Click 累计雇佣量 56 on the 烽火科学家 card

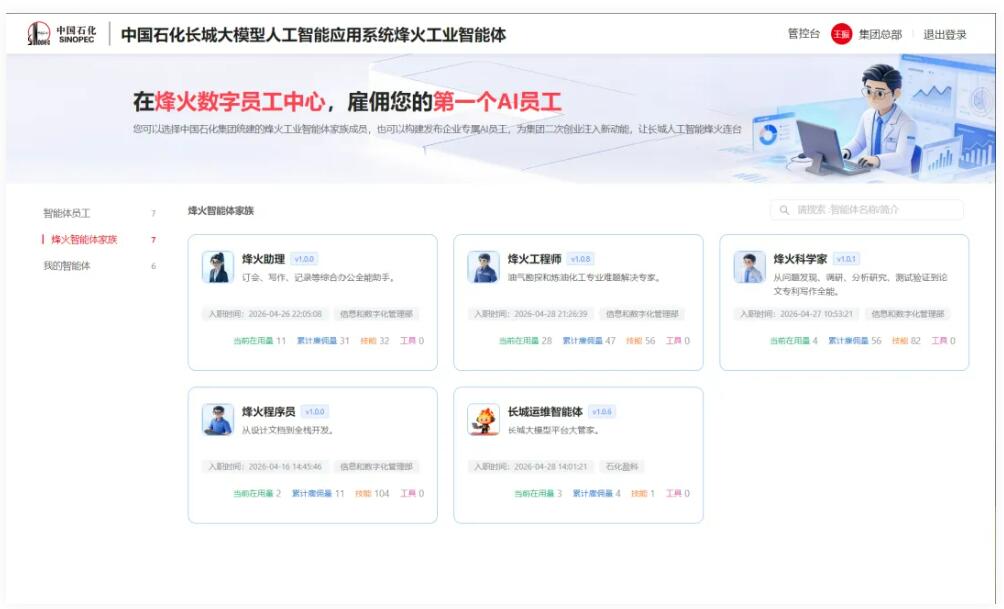coord(854,341)
